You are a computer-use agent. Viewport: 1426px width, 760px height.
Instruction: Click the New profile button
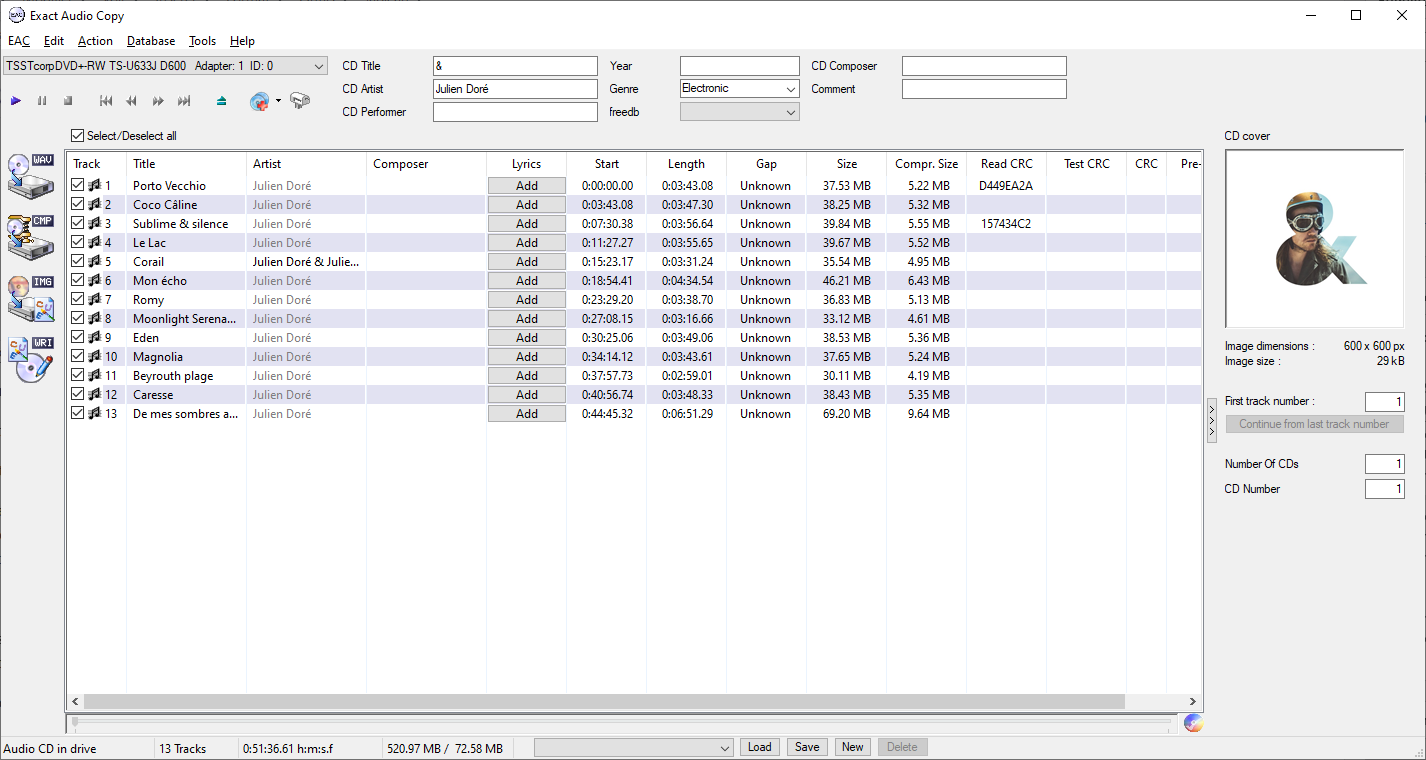click(852, 747)
